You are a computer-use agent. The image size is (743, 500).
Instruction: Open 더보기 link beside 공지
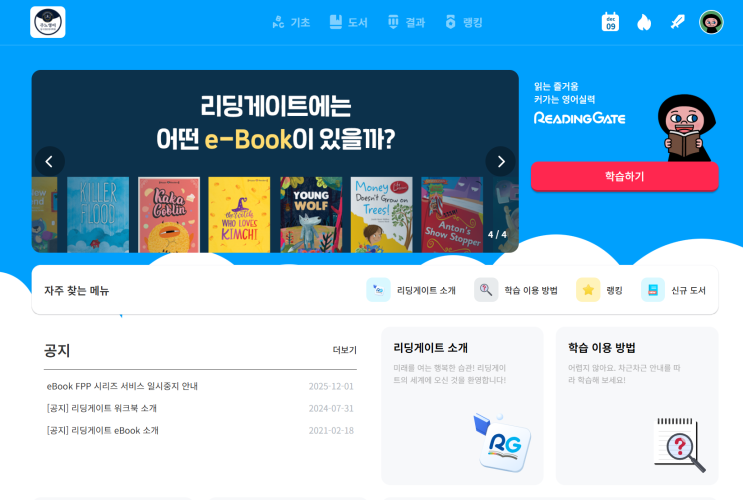pyautogui.click(x=344, y=350)
